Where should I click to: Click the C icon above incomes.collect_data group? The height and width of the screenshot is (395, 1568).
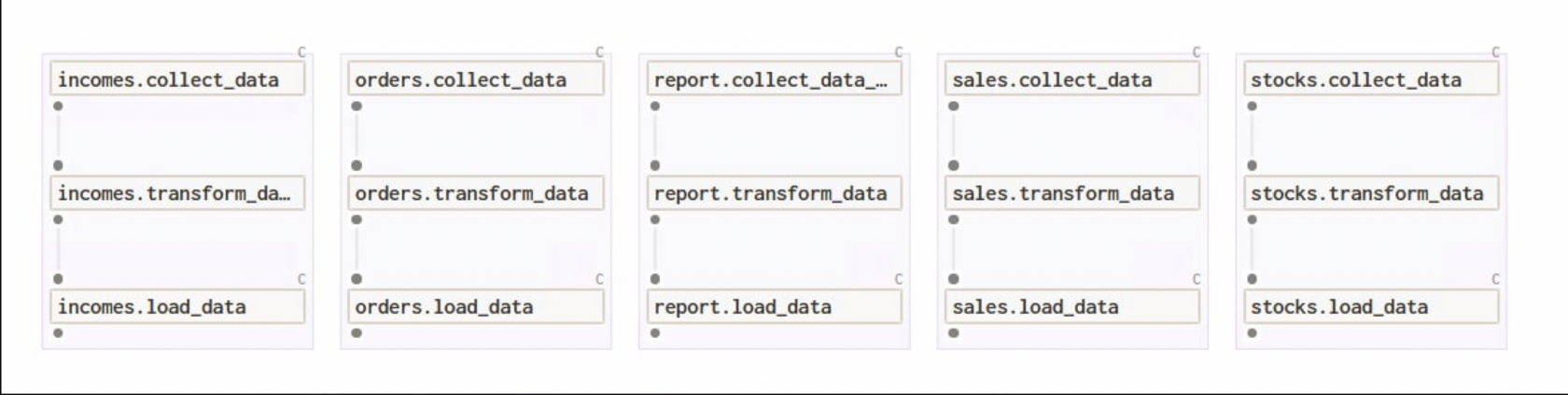point(301,52)
